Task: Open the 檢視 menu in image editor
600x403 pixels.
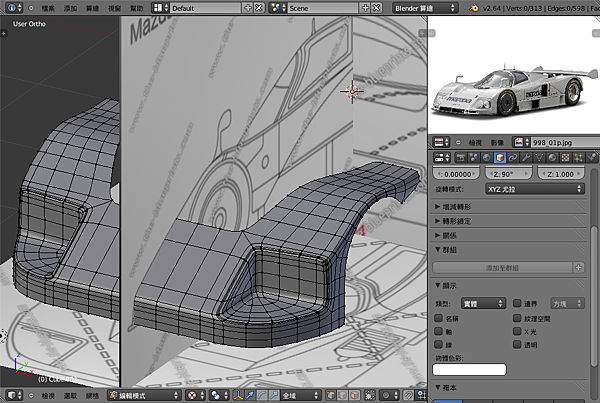Action: [475, 142]
